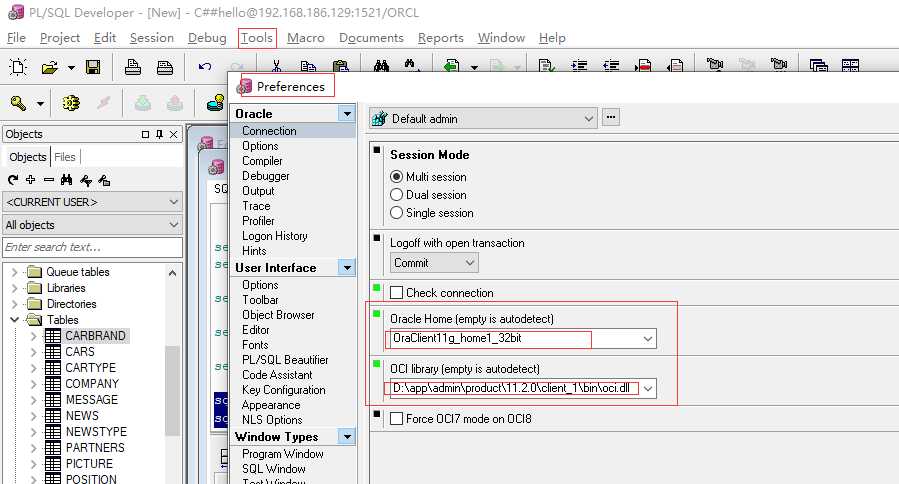Click the object tree scroll up arrow
Image resolution: width=899 pixels, height=484 pixels.
pos(173,273)
